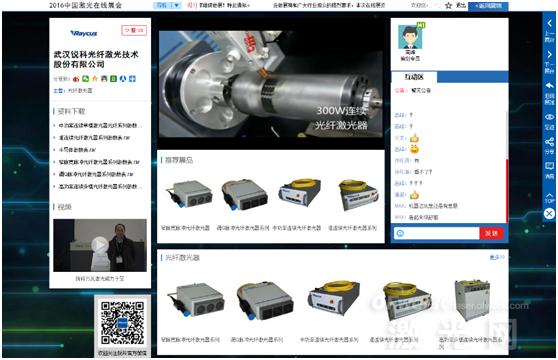Go to previous exhibitor with left chevron
The image size is (558, 360).
549,23
